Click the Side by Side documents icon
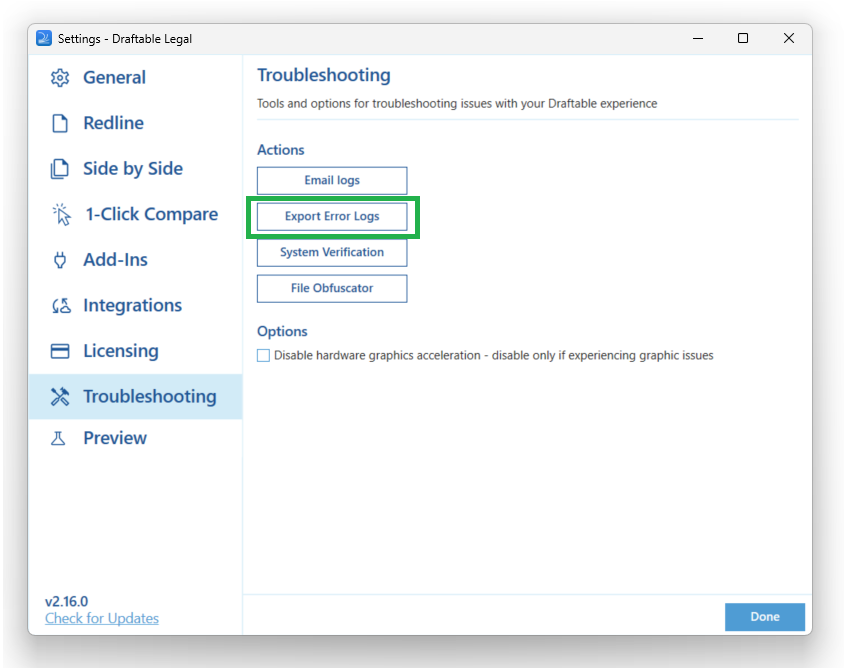 tap(60, 169)
